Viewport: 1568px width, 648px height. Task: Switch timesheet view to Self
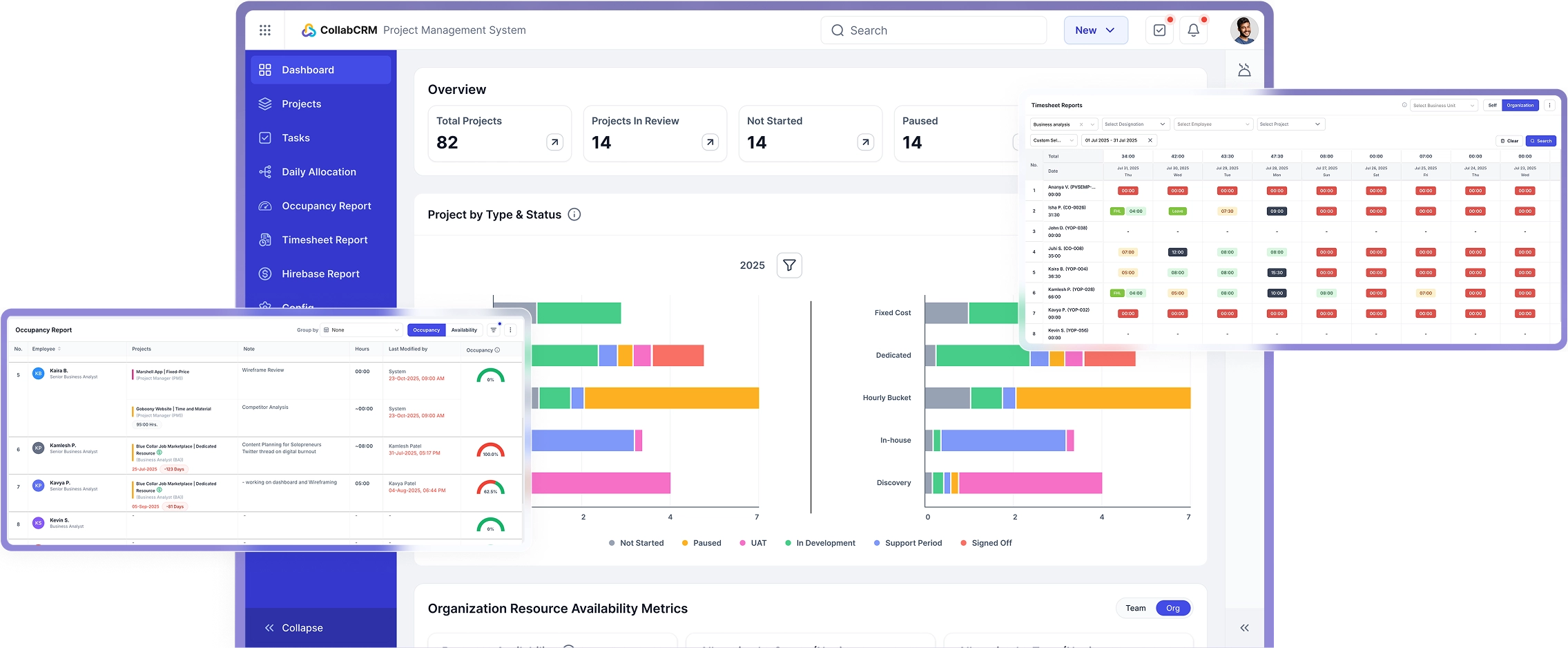point(1492,105)
